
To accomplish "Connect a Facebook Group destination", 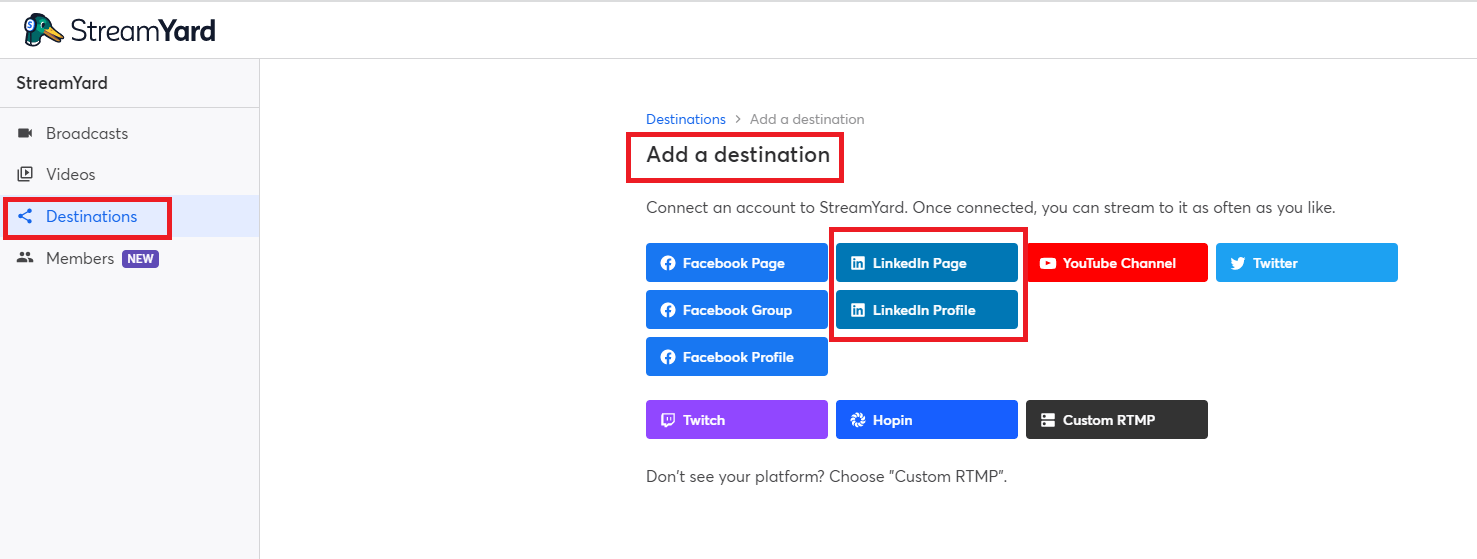I will pyautogui.click(x=737, y=310).
